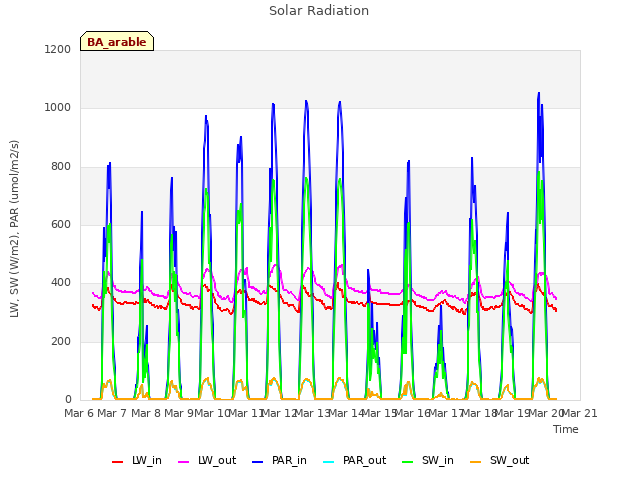Screen dimensions: 640x480
Task: Click the magenta LW_out legend swatch
Action: tap(184, 462)
